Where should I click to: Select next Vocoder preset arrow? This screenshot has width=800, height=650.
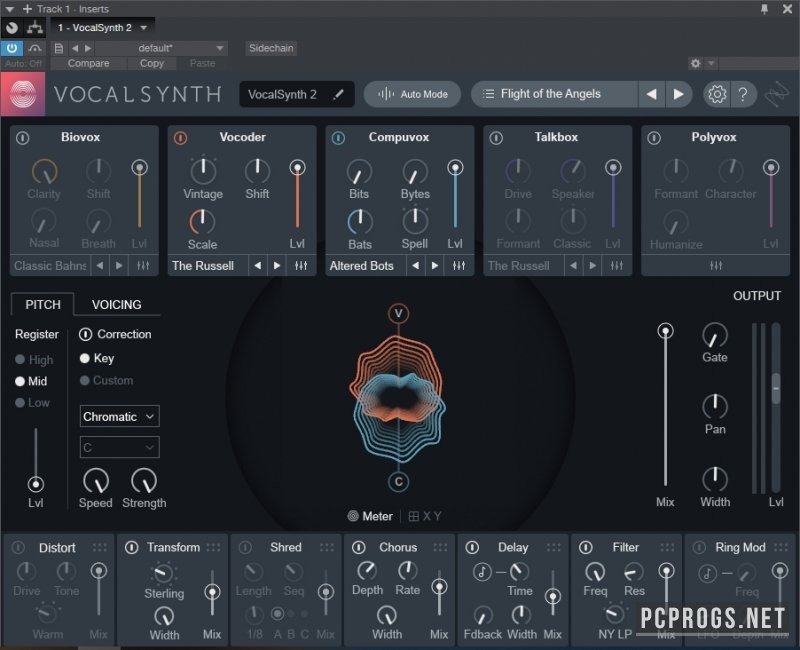(x=277, y=266)
